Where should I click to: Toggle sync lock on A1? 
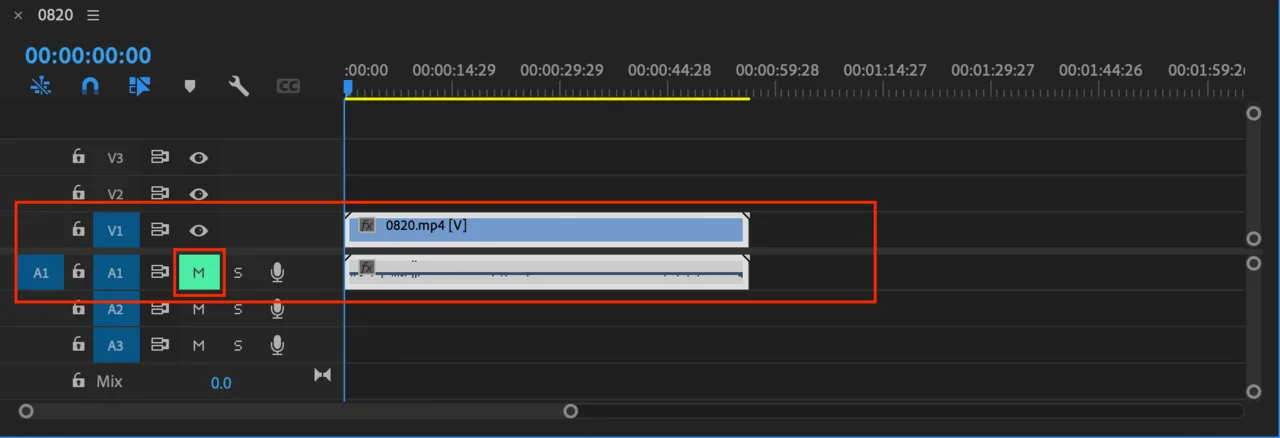159,272
